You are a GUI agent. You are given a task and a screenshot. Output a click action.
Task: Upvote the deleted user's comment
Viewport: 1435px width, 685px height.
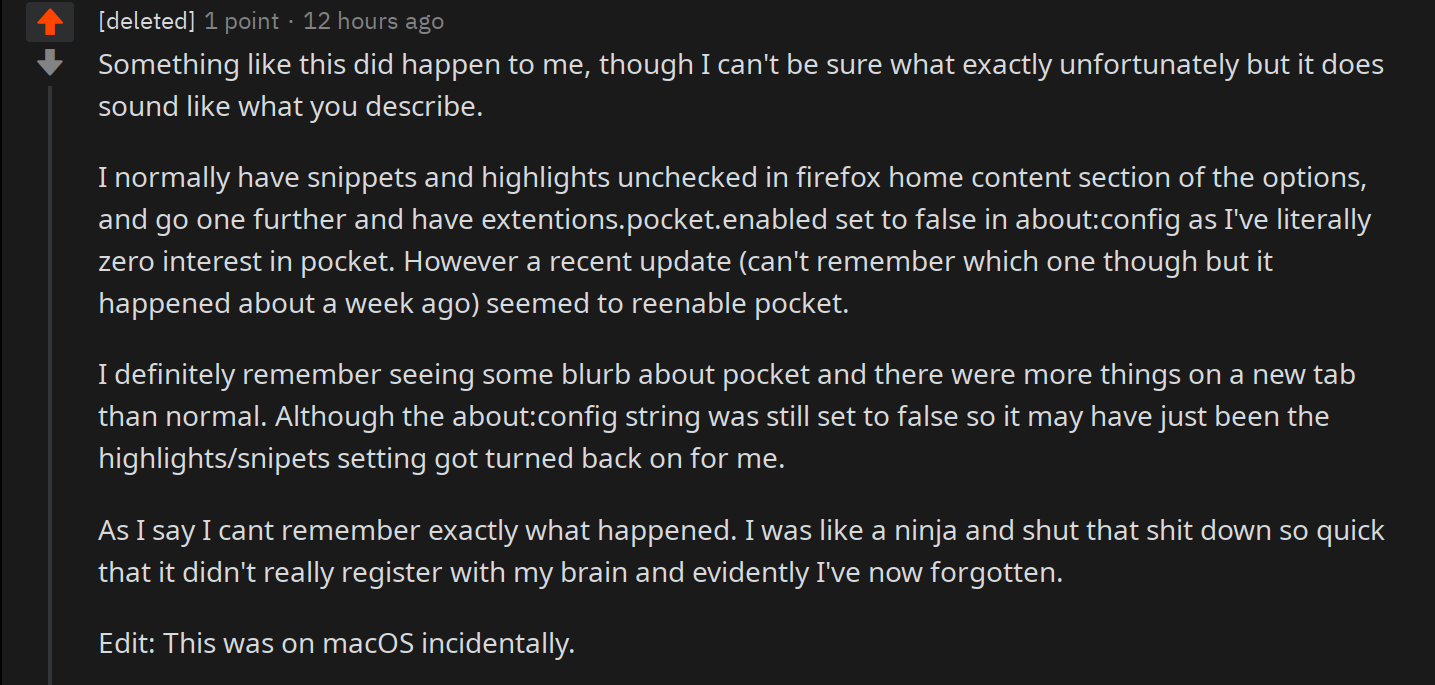(x=49, y=21)
